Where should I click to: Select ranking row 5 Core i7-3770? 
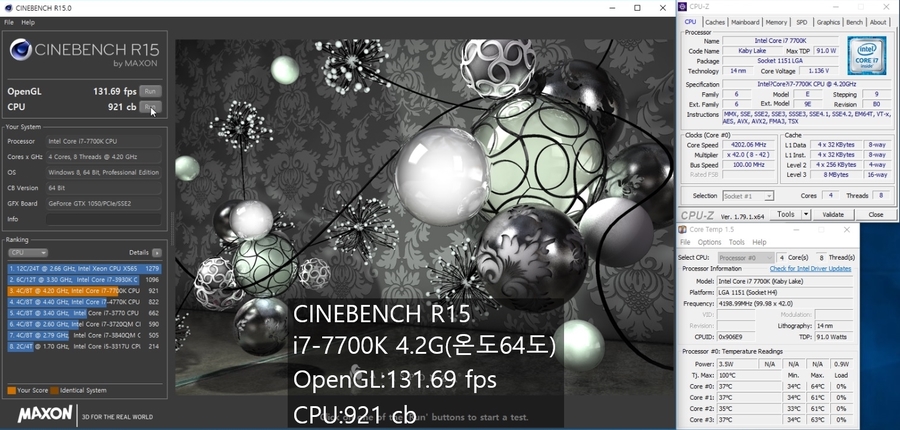(84, 313)
